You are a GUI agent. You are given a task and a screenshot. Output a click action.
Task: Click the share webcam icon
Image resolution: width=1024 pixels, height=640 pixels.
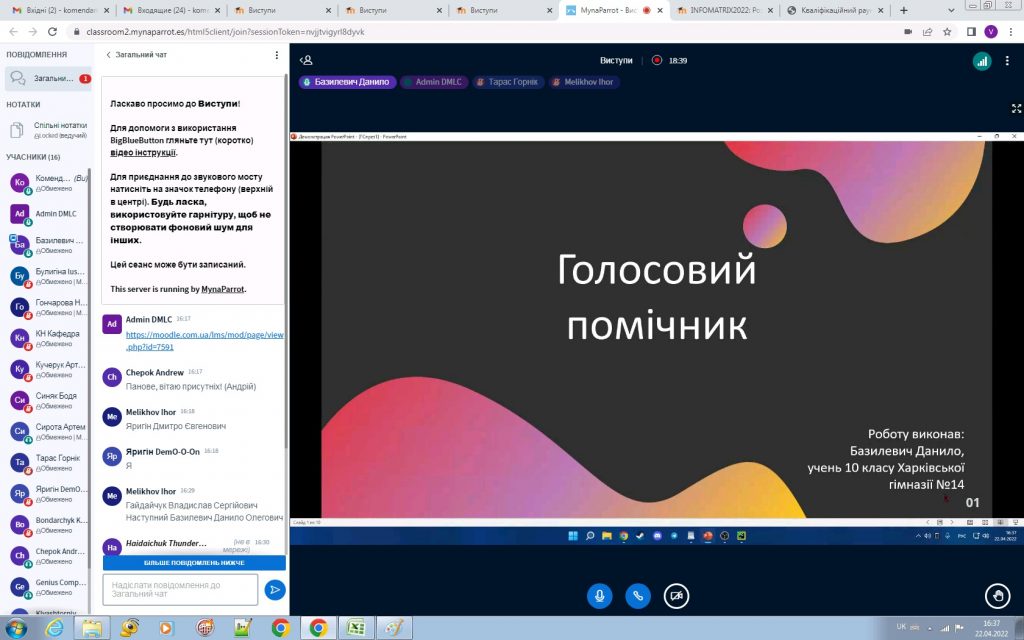point(677,596)
